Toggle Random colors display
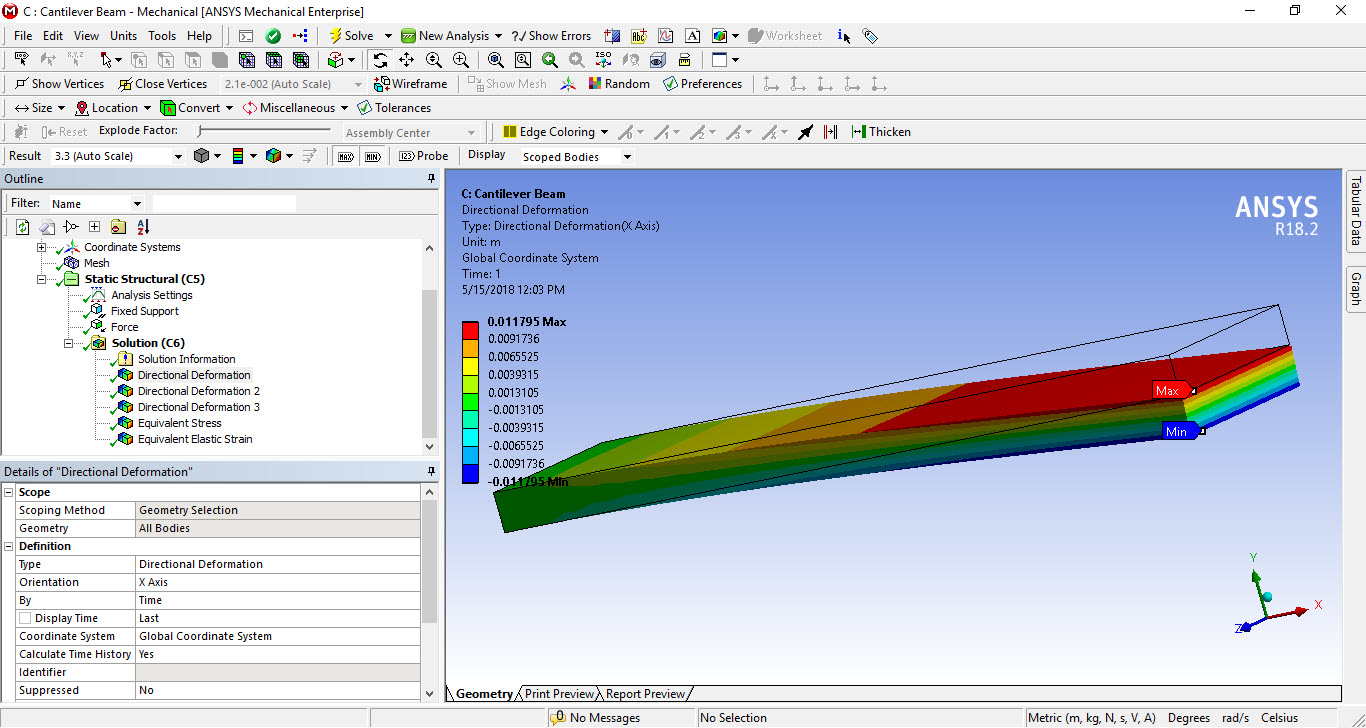Image resolution: width=1366 pixels, height=728 pixels. click(619, 84)
